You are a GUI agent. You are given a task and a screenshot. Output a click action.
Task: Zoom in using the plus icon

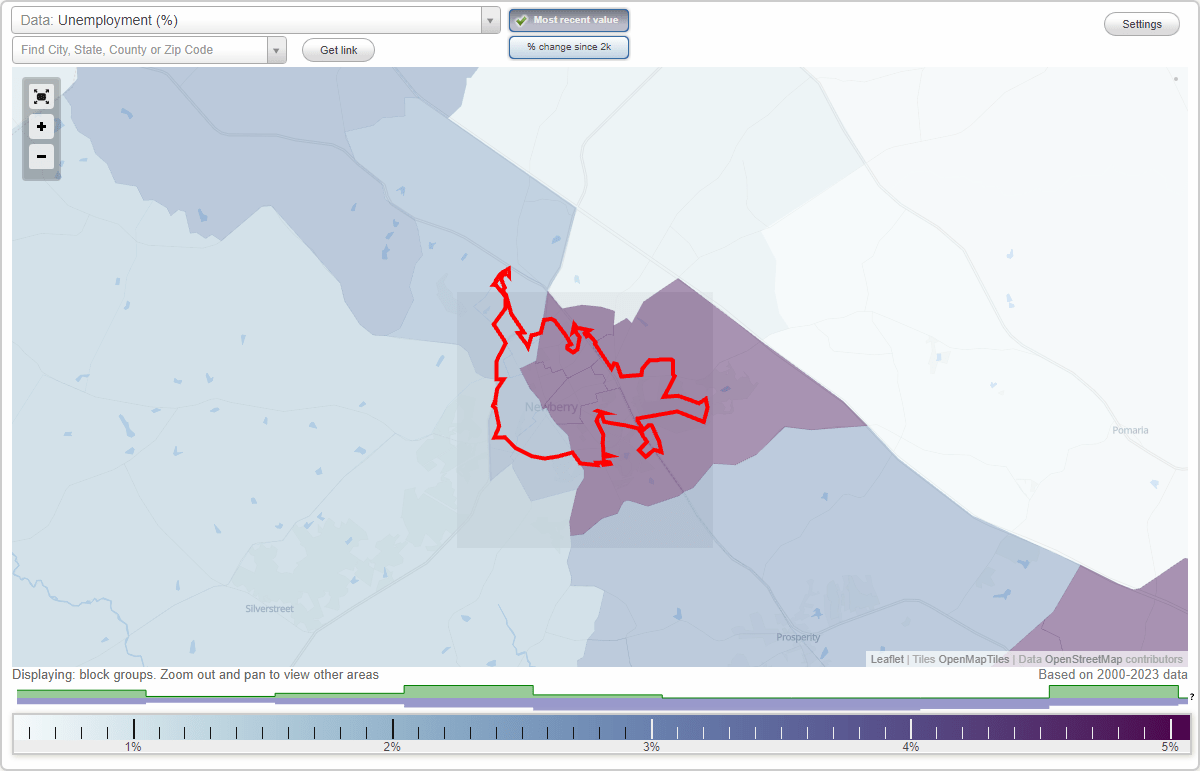pos(41,126)
